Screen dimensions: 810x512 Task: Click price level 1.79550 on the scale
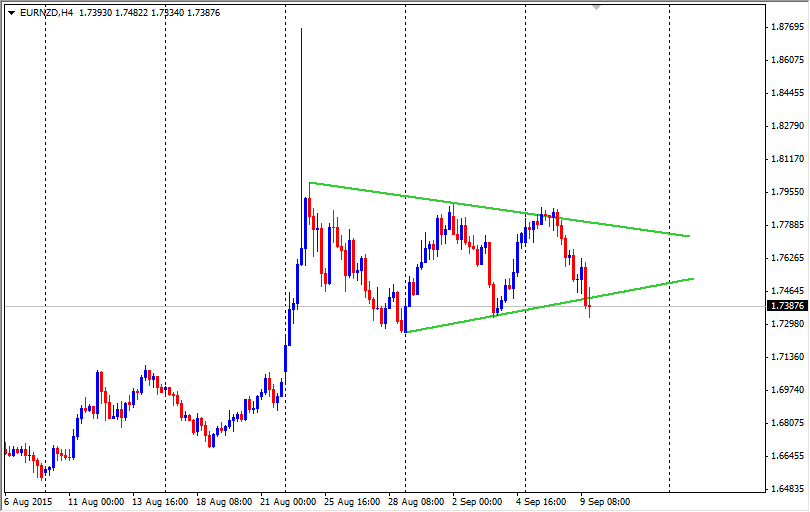tap(788, 192)
